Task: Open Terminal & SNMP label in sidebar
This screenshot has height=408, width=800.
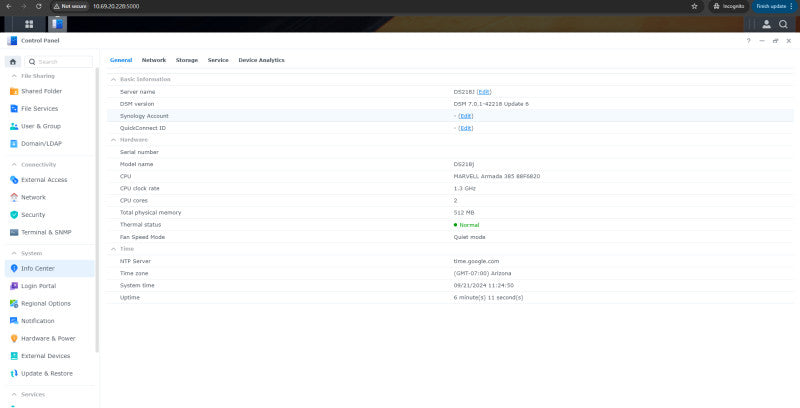Action: point(46,233)
